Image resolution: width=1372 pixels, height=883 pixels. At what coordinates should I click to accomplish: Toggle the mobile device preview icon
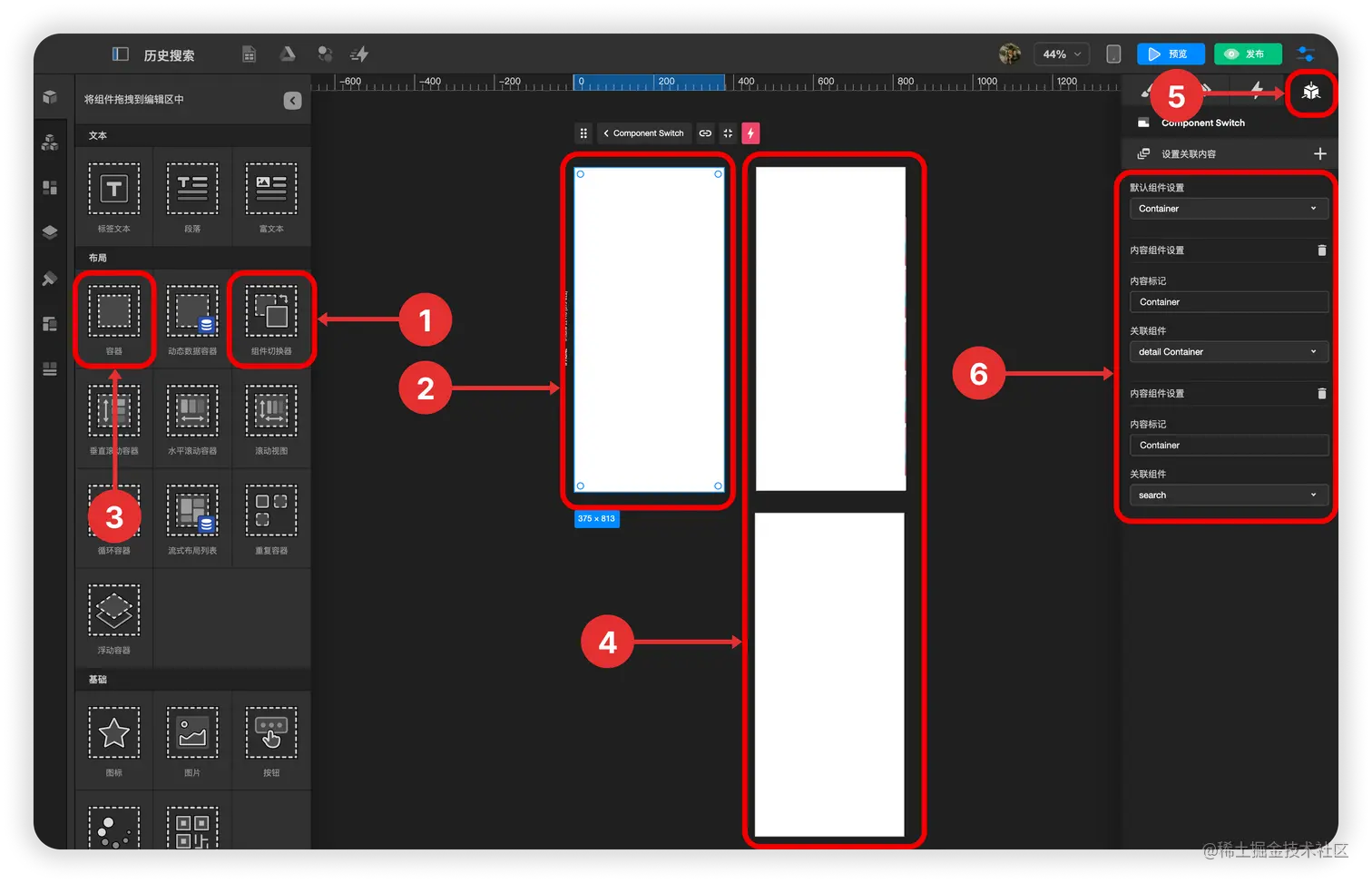[x=1113, y=54]
